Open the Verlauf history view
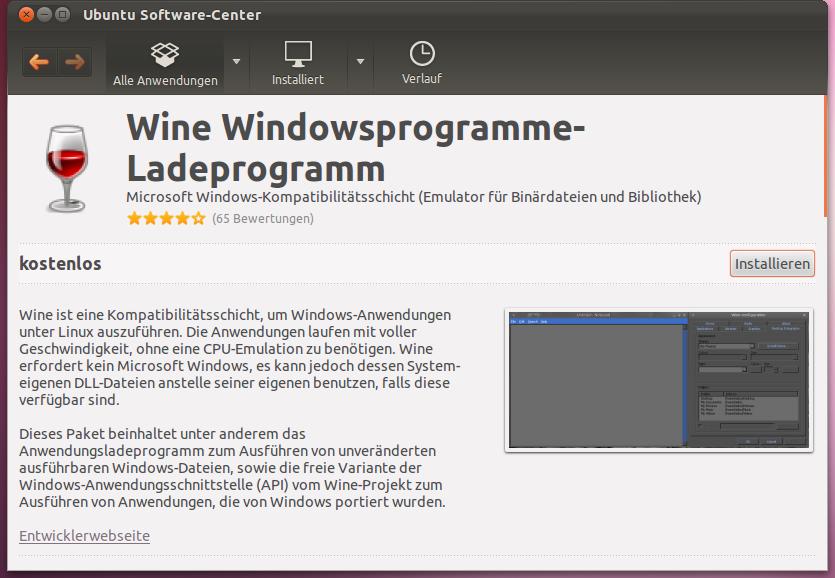The height and width of the screenshot is (578, 835). click(x=422, y=63)
